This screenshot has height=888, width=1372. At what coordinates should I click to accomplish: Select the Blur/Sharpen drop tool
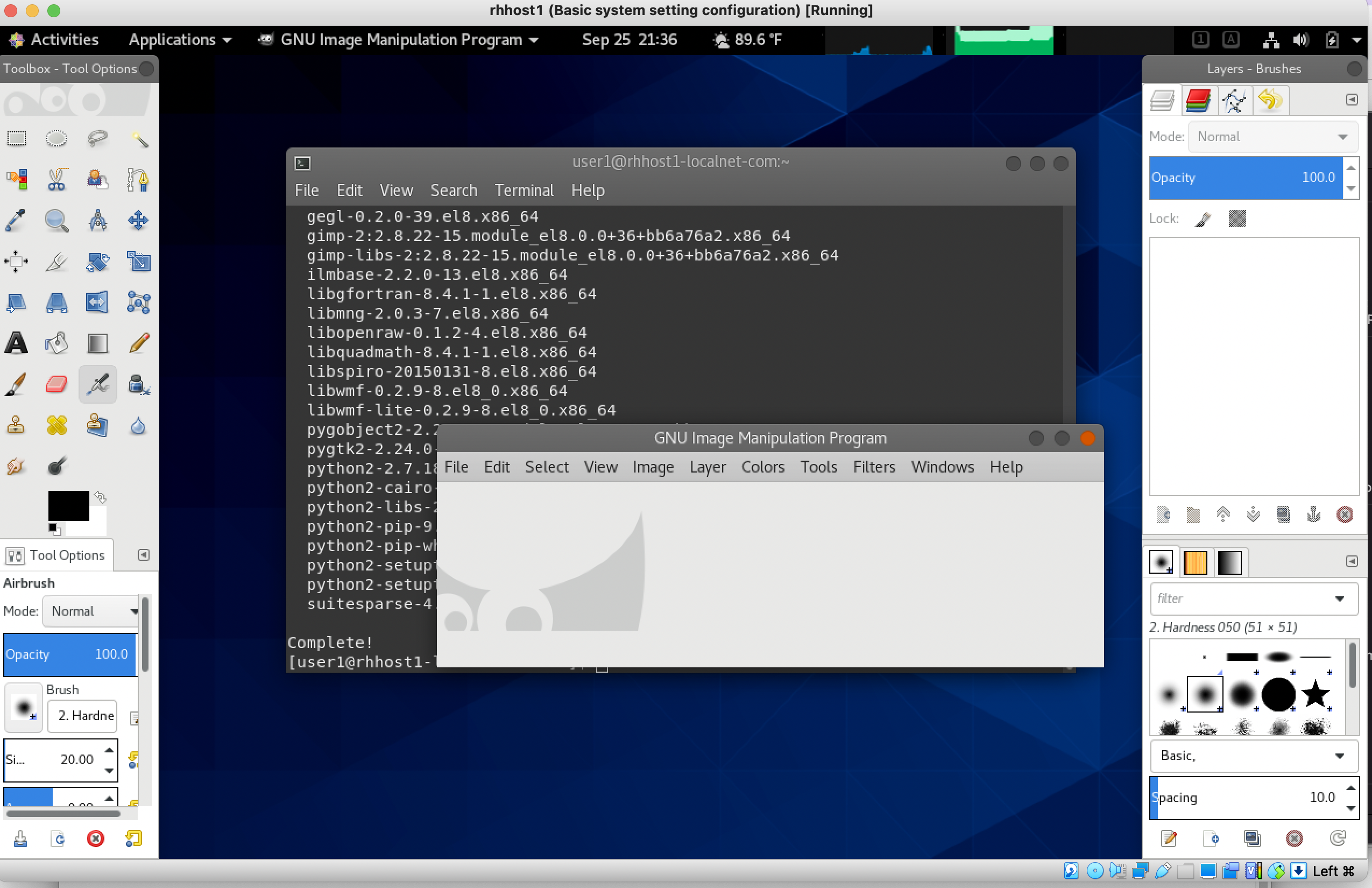(138, 425)
